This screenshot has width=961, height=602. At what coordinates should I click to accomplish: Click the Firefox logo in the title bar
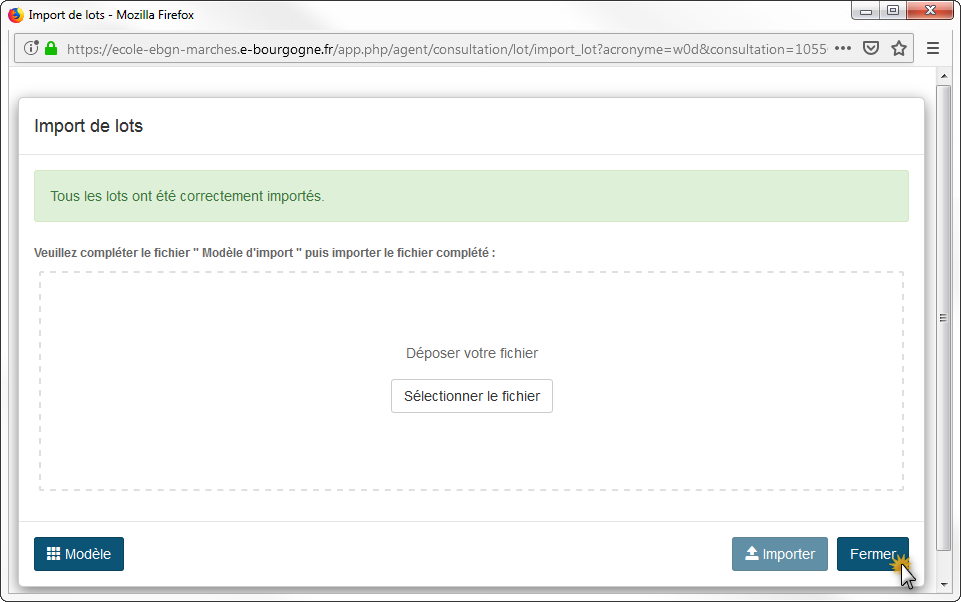coord(16,15)
